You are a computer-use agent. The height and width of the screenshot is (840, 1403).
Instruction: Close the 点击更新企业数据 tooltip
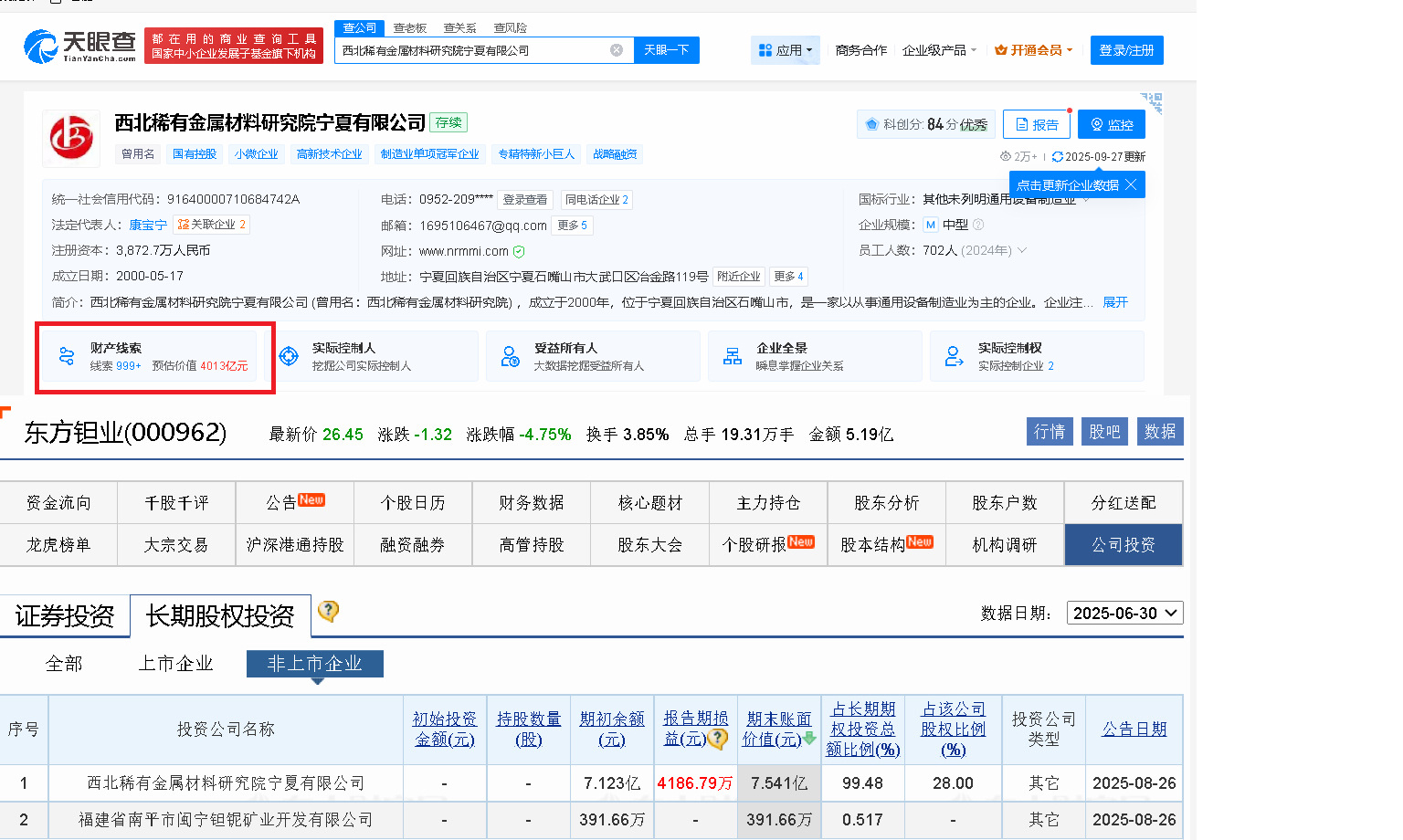coord(1131,184)
